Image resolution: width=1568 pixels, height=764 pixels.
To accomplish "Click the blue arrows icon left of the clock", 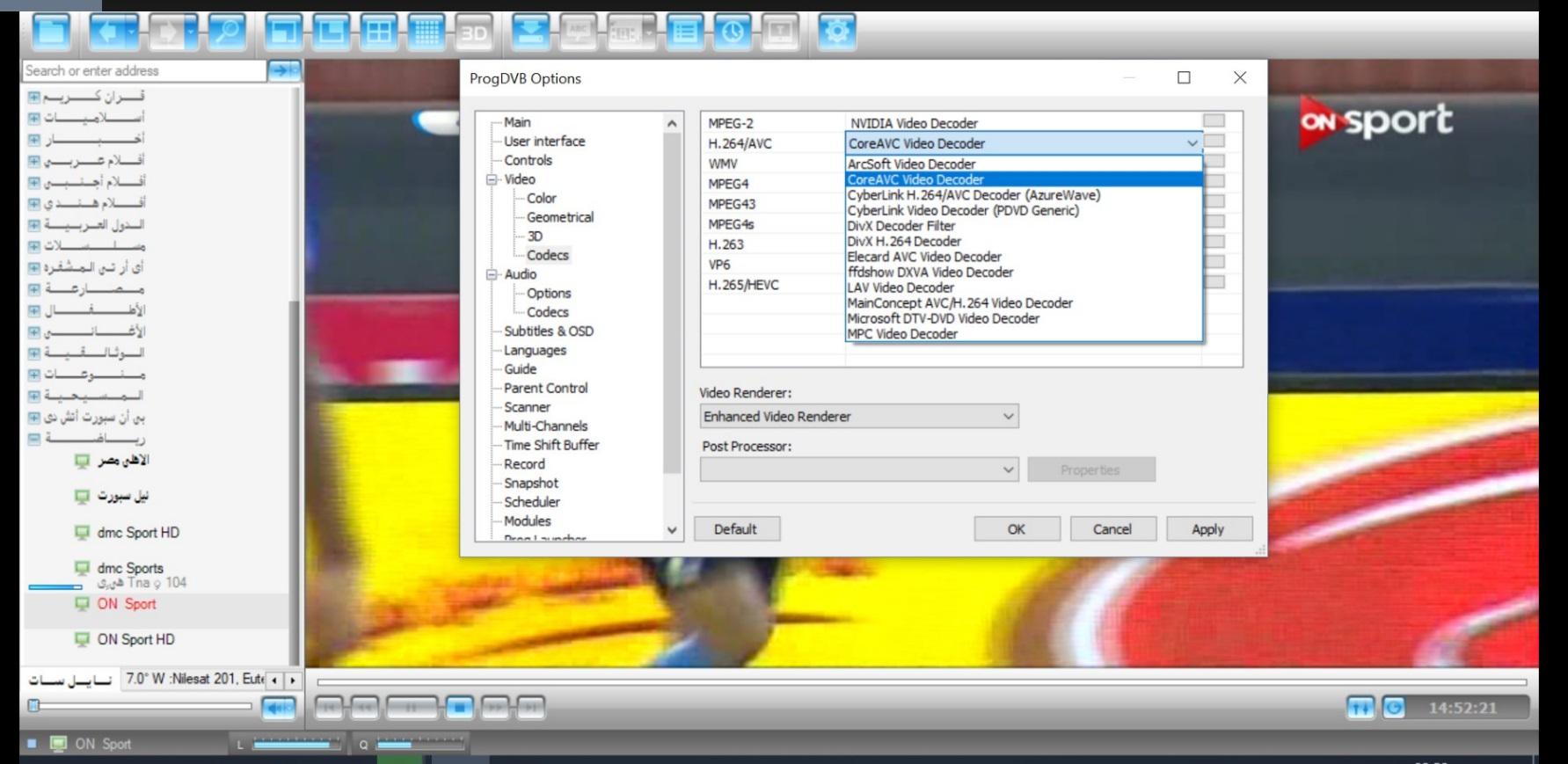I will (x=1360, y=708).
